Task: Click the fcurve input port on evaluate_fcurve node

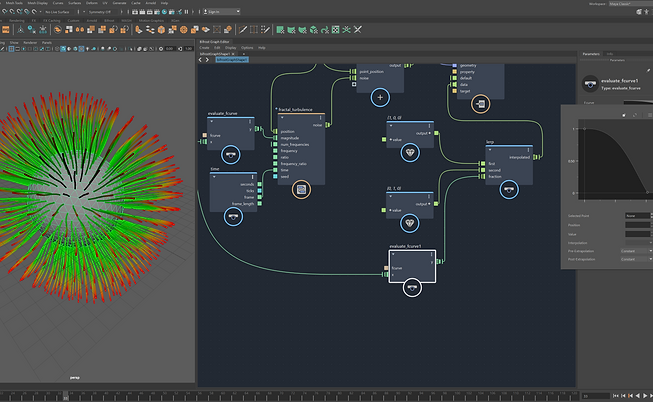Action: click(x=204, y=135)
